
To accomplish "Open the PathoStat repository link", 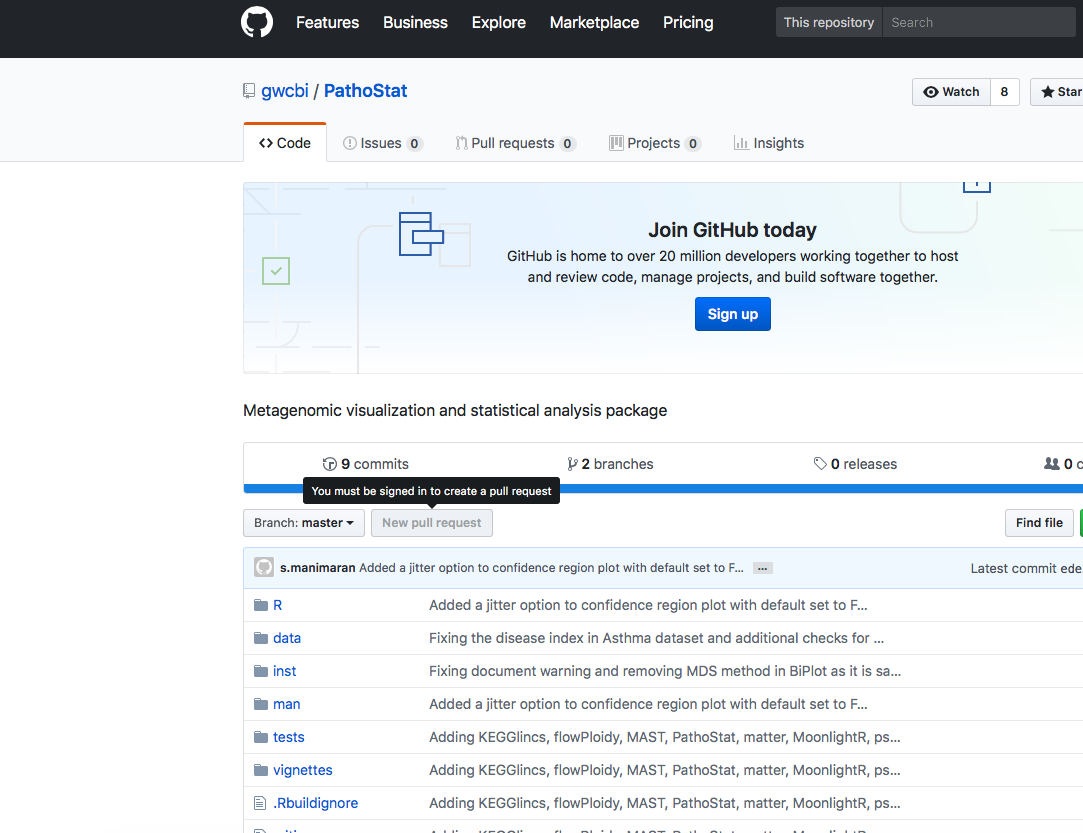I will (365, 91).
